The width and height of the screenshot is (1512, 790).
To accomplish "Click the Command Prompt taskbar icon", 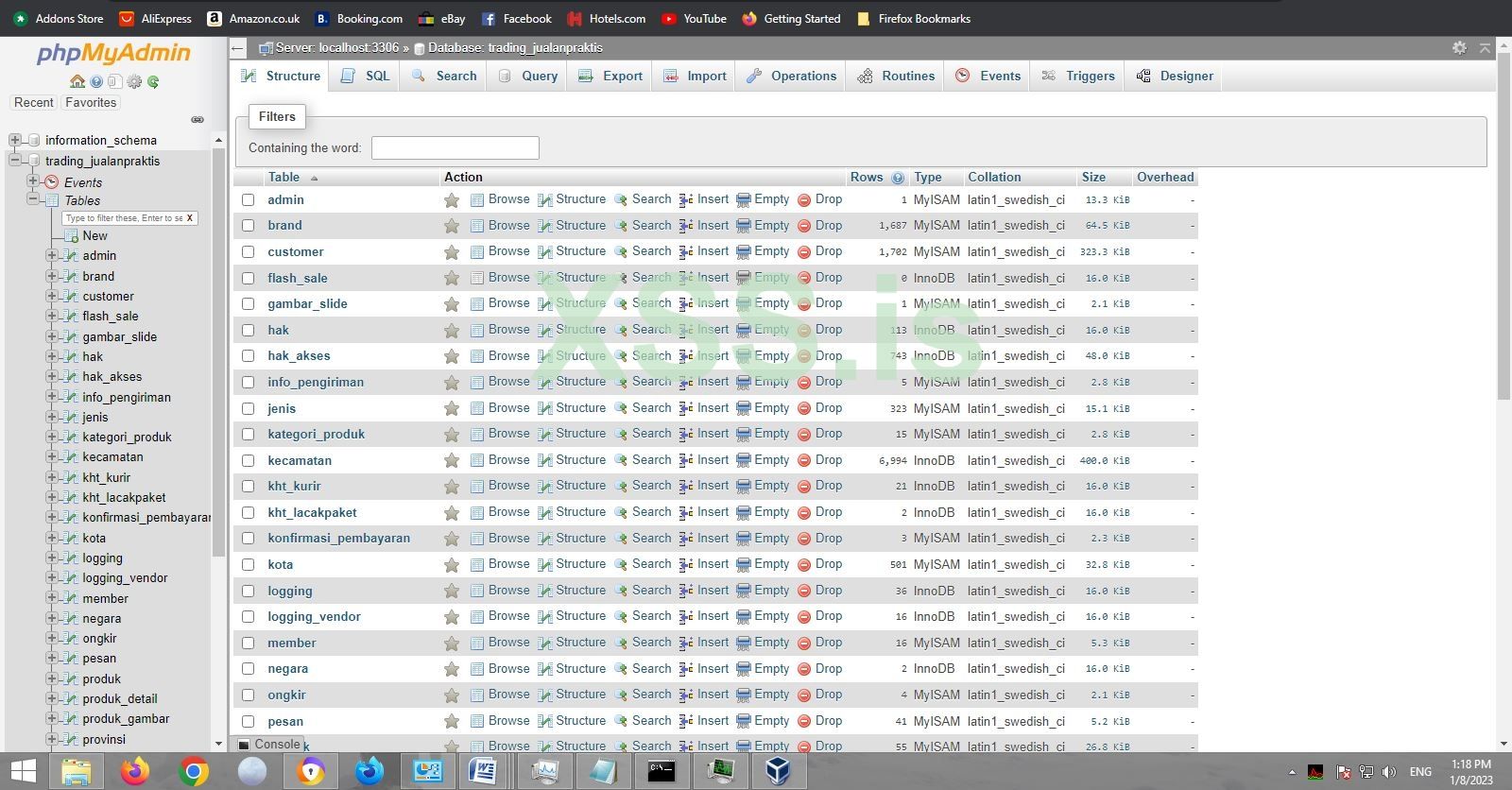I will click(x=661, y=771).
